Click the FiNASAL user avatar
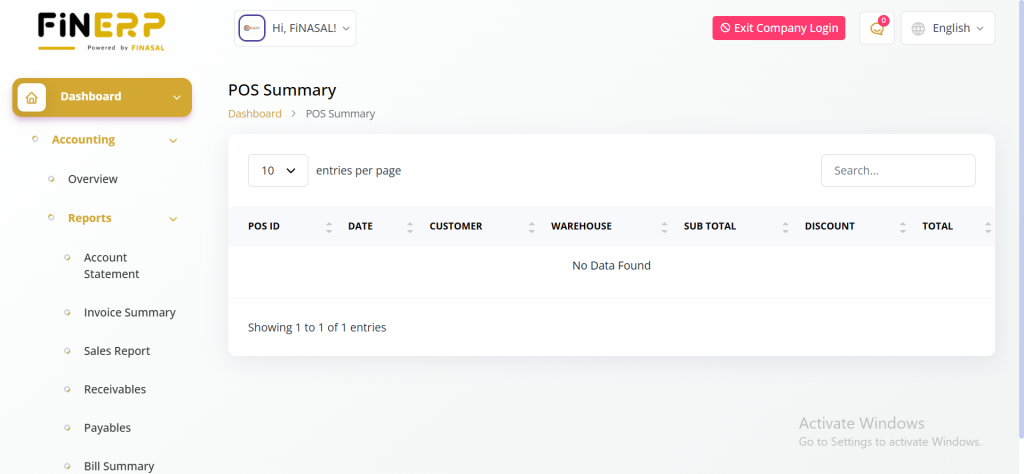 pyautogui.click(x=251, y=28)
